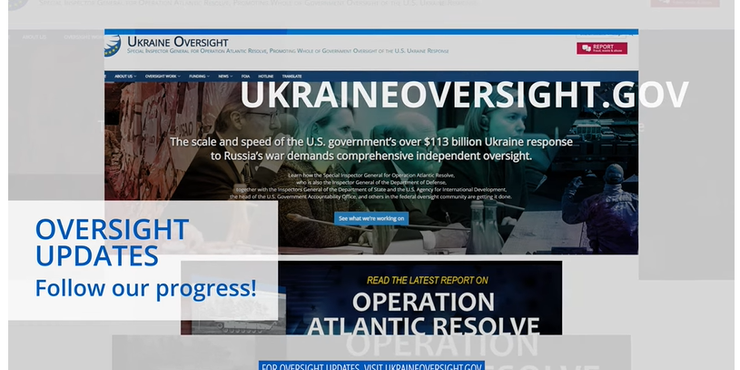
Task: Expand the Oversight Work dropdown menu
Action: [x=162, y=76]
